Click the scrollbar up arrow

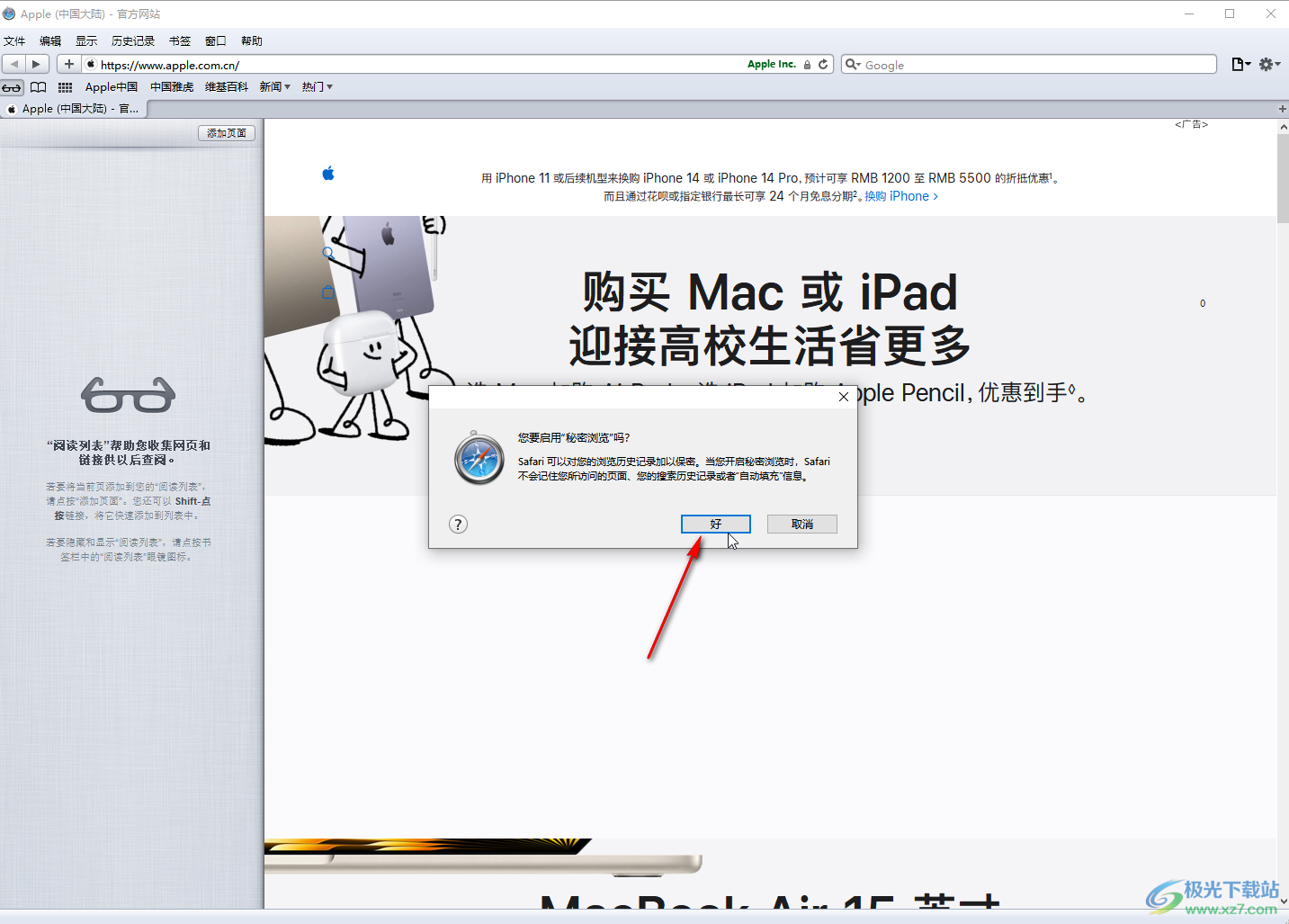pos(1283,127)
